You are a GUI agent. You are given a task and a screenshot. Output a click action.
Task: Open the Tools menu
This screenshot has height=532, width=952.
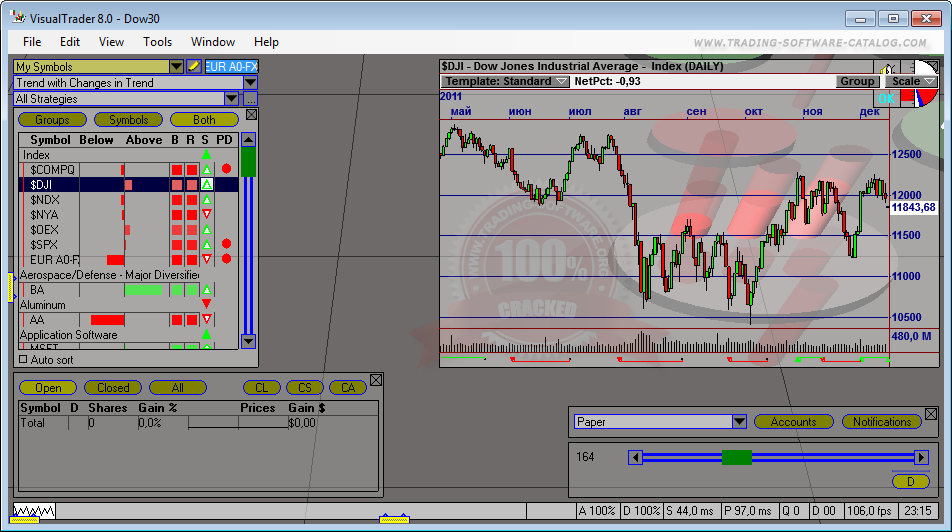pyautogui.click(x=157, y=42)
